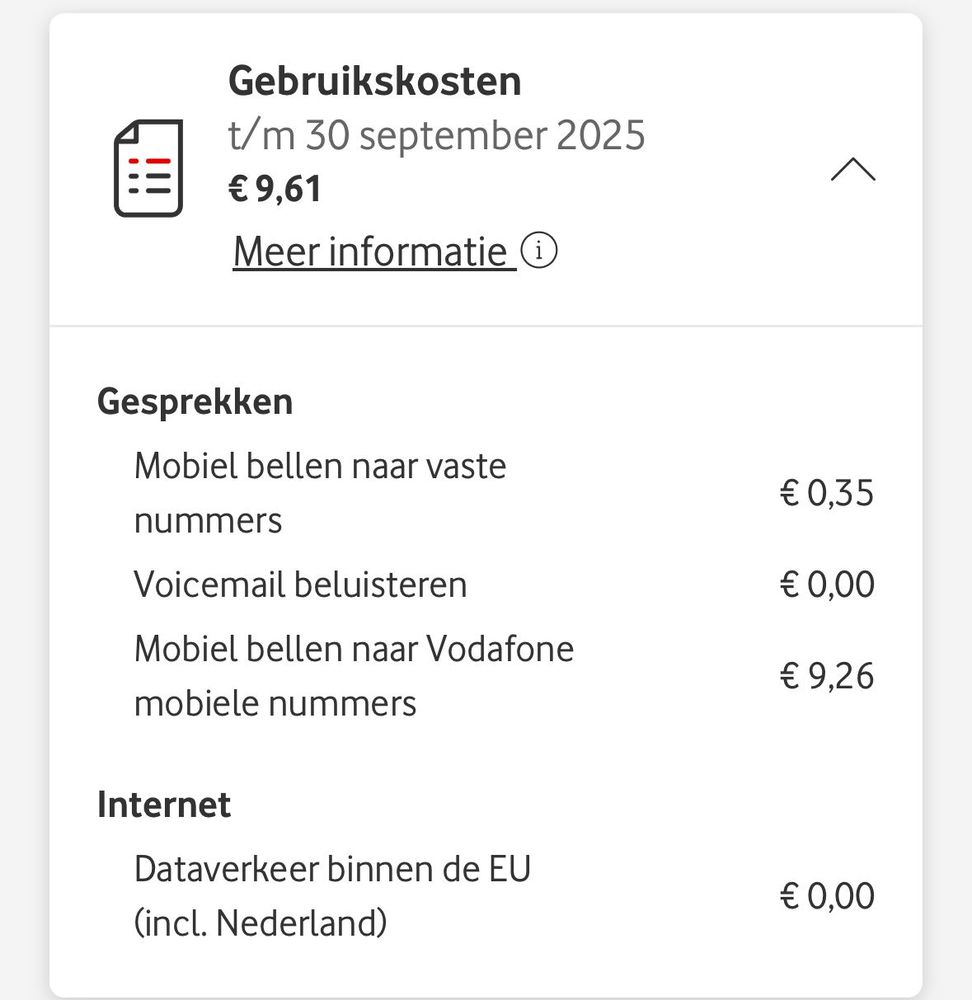Screen dimensions: 972x1000
Task: Click the € 0,35 charge amount
Action: pos(826,493)
